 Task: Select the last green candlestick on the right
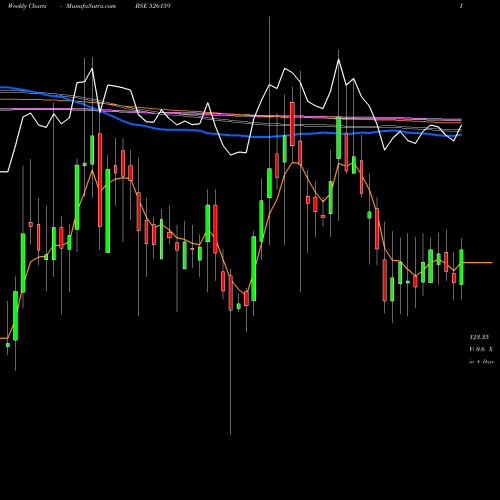pyautogui.click(x=461, y=267)
